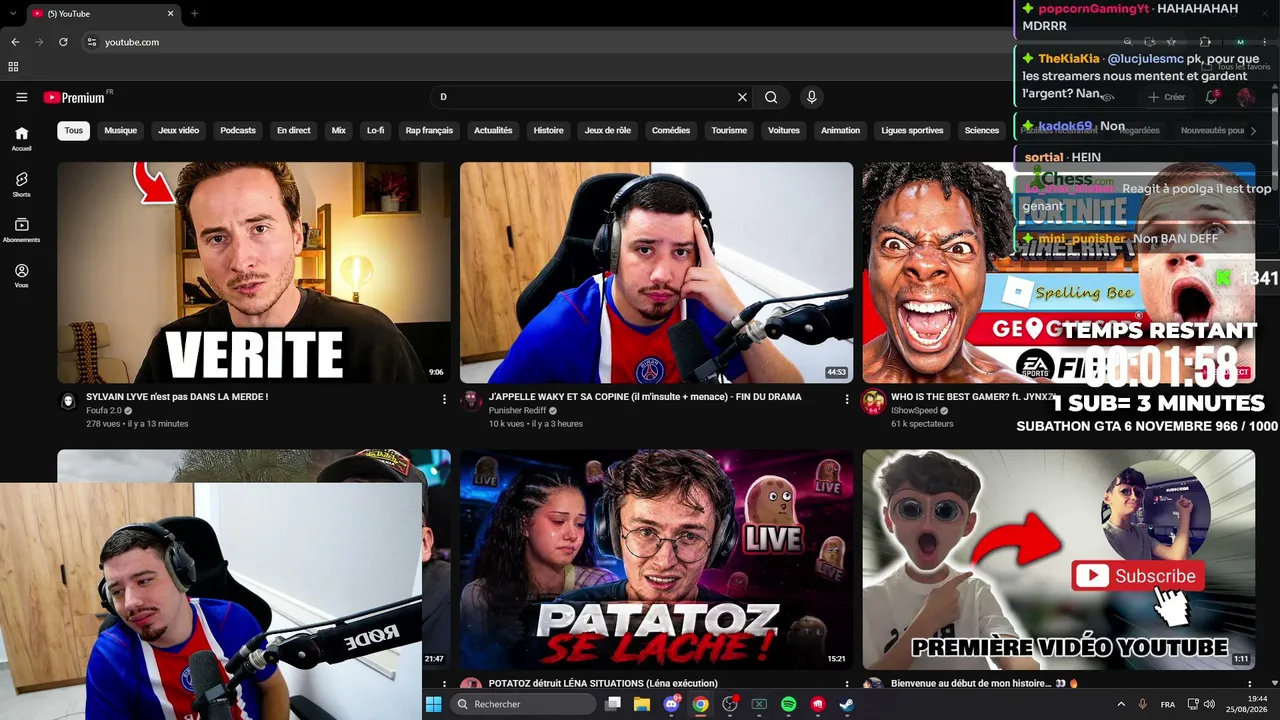Select the Sciences filter chip
1280x720 pixels.
click(982, 130)
